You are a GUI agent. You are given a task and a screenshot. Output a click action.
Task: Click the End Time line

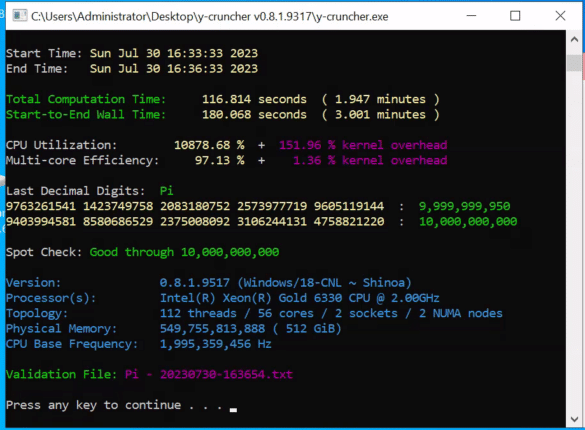(x=132, y=69)
